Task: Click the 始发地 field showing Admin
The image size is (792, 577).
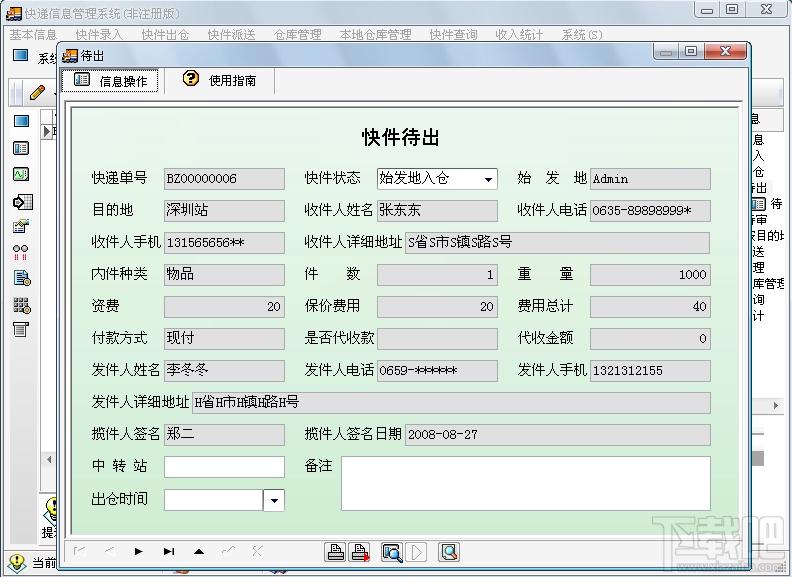Action: coord(650,179)
